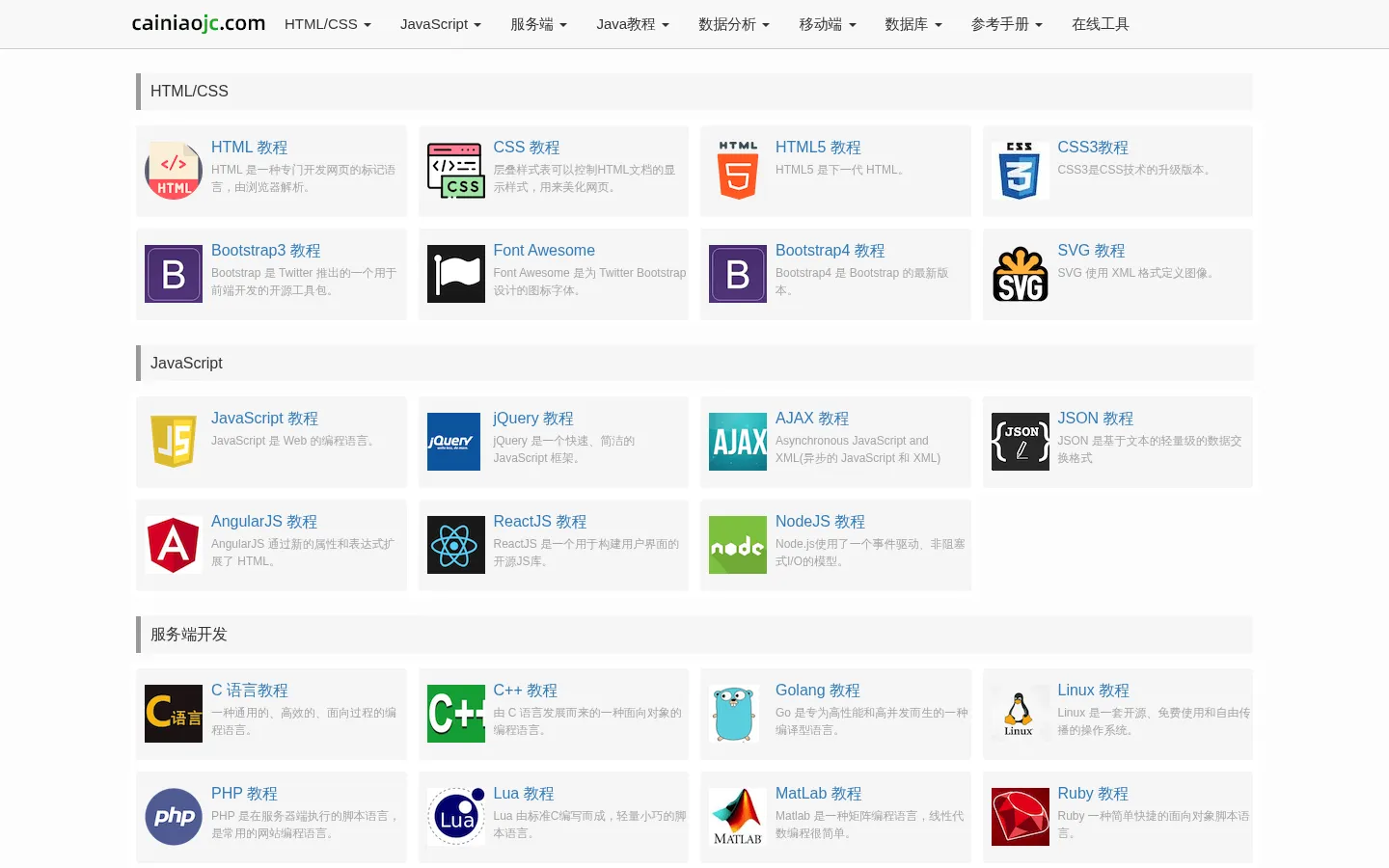This screenshot has height=868, width=1389.
Task: Open the 数据库 navigation menu
Action: (x=913, y=24)
